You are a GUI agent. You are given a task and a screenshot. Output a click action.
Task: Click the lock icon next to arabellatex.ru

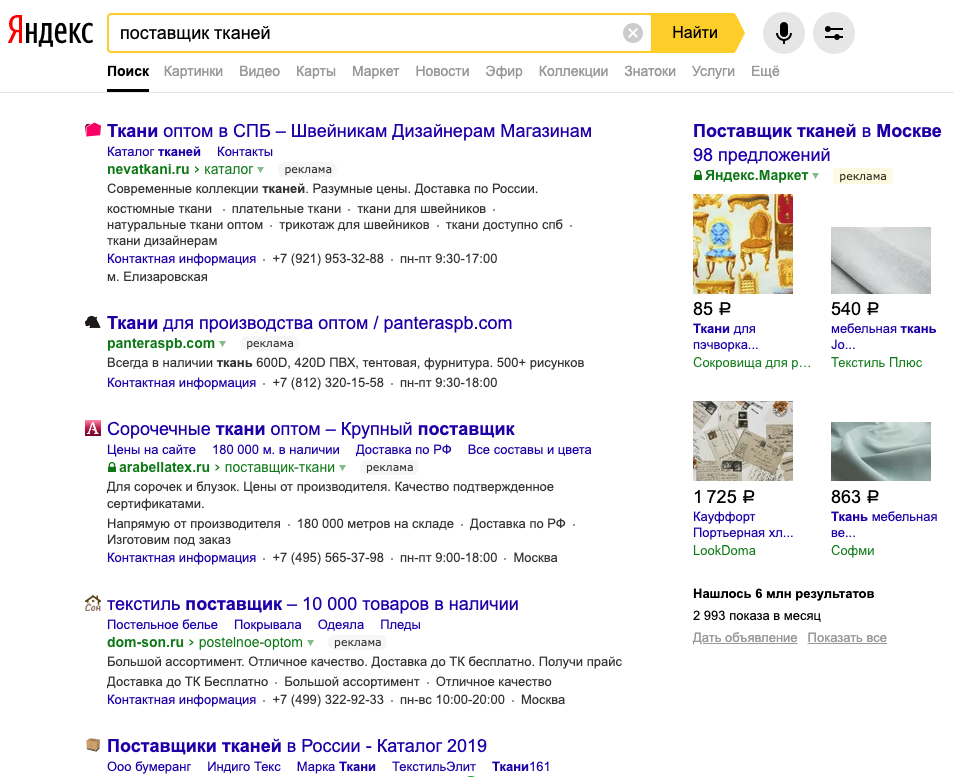(111, 467)
